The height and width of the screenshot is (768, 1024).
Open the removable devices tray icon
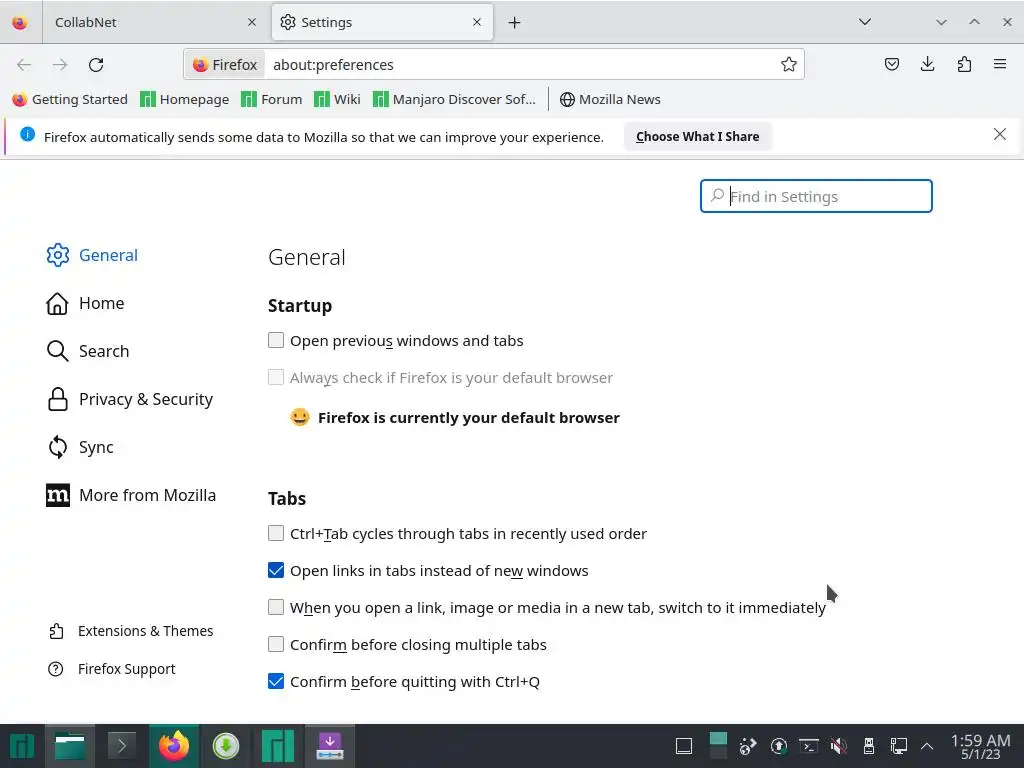pyautogui.click(x=869, y=746)
